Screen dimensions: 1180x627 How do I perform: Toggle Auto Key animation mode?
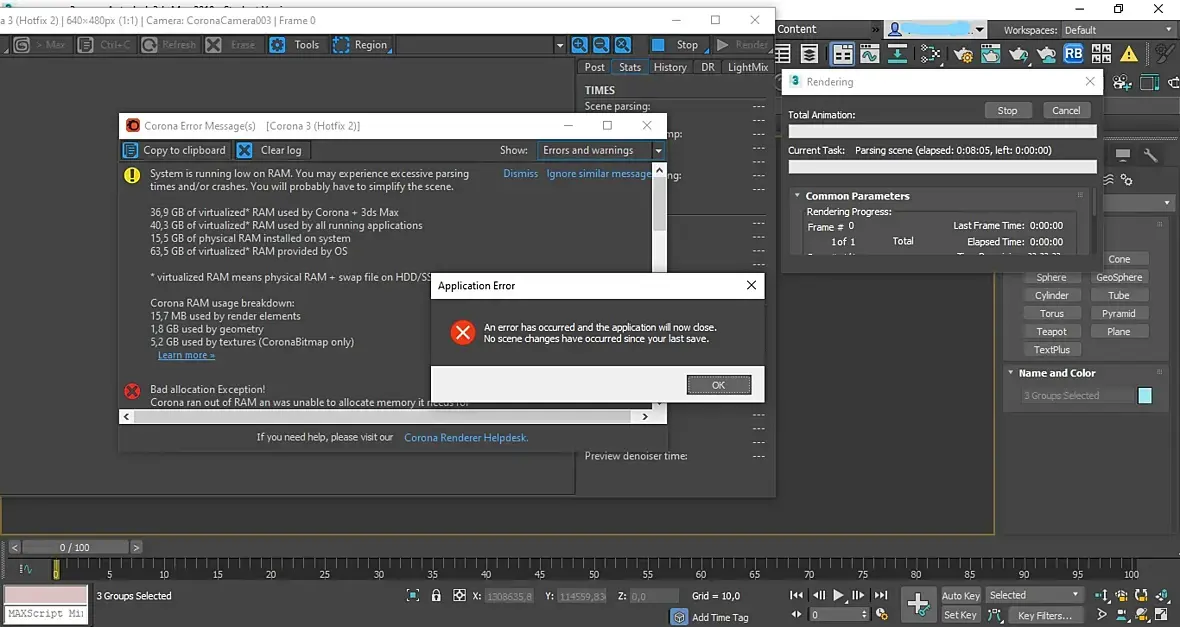tap(960, 596)
